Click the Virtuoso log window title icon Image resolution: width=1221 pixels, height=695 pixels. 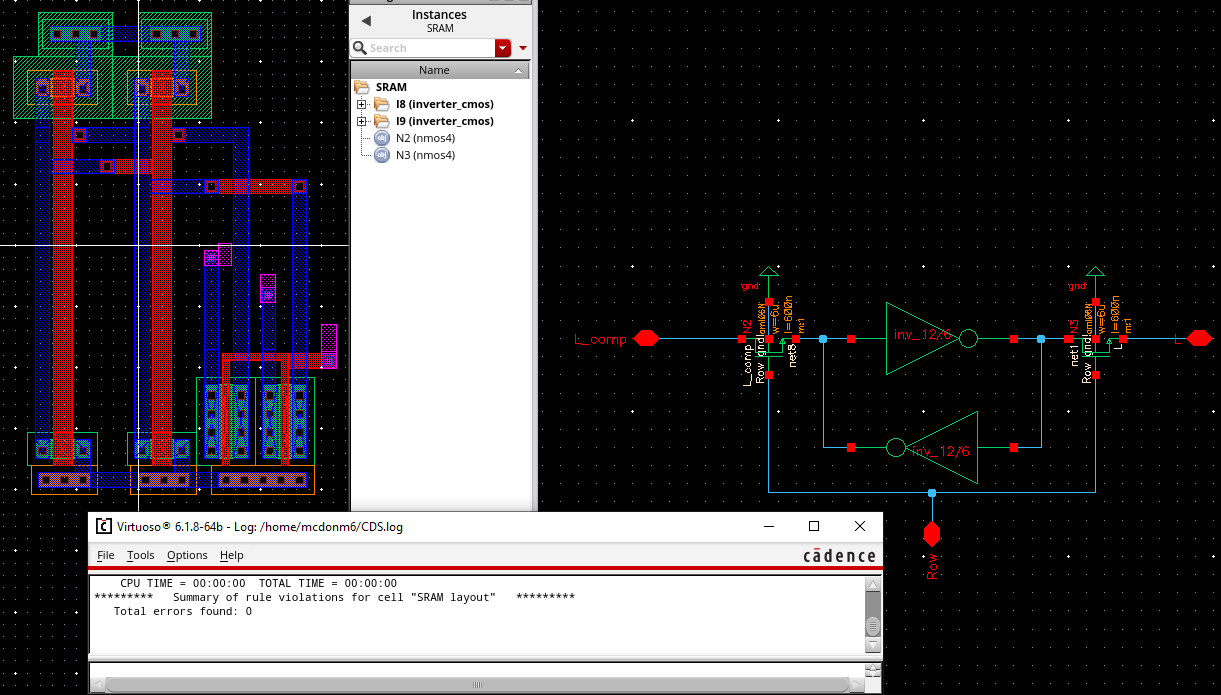pos(104,527)
